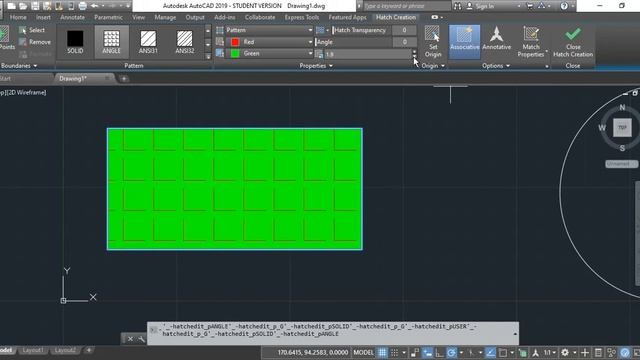This screenshot has width=640, height=360.
Task: Toggle object snap tracking icon
Action: [x=491, y=353]
